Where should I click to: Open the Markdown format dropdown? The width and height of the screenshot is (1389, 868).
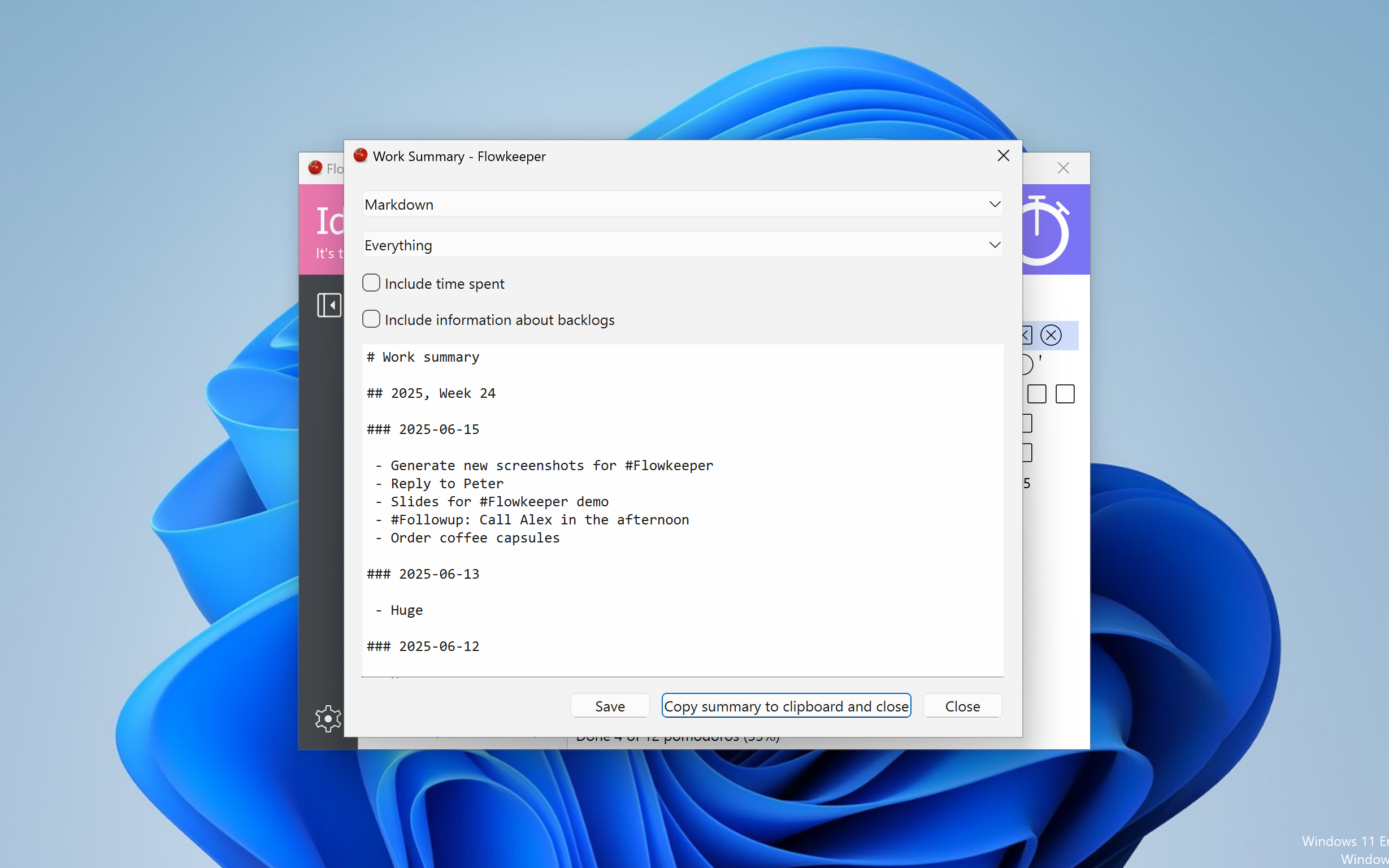coord(683,205)
